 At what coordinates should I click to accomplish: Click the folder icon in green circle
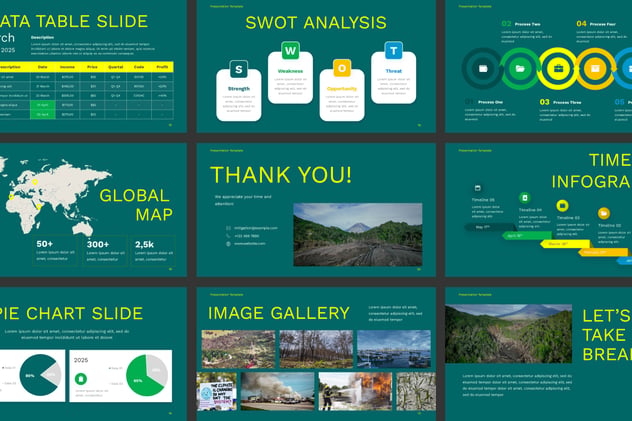click(520, 68)
